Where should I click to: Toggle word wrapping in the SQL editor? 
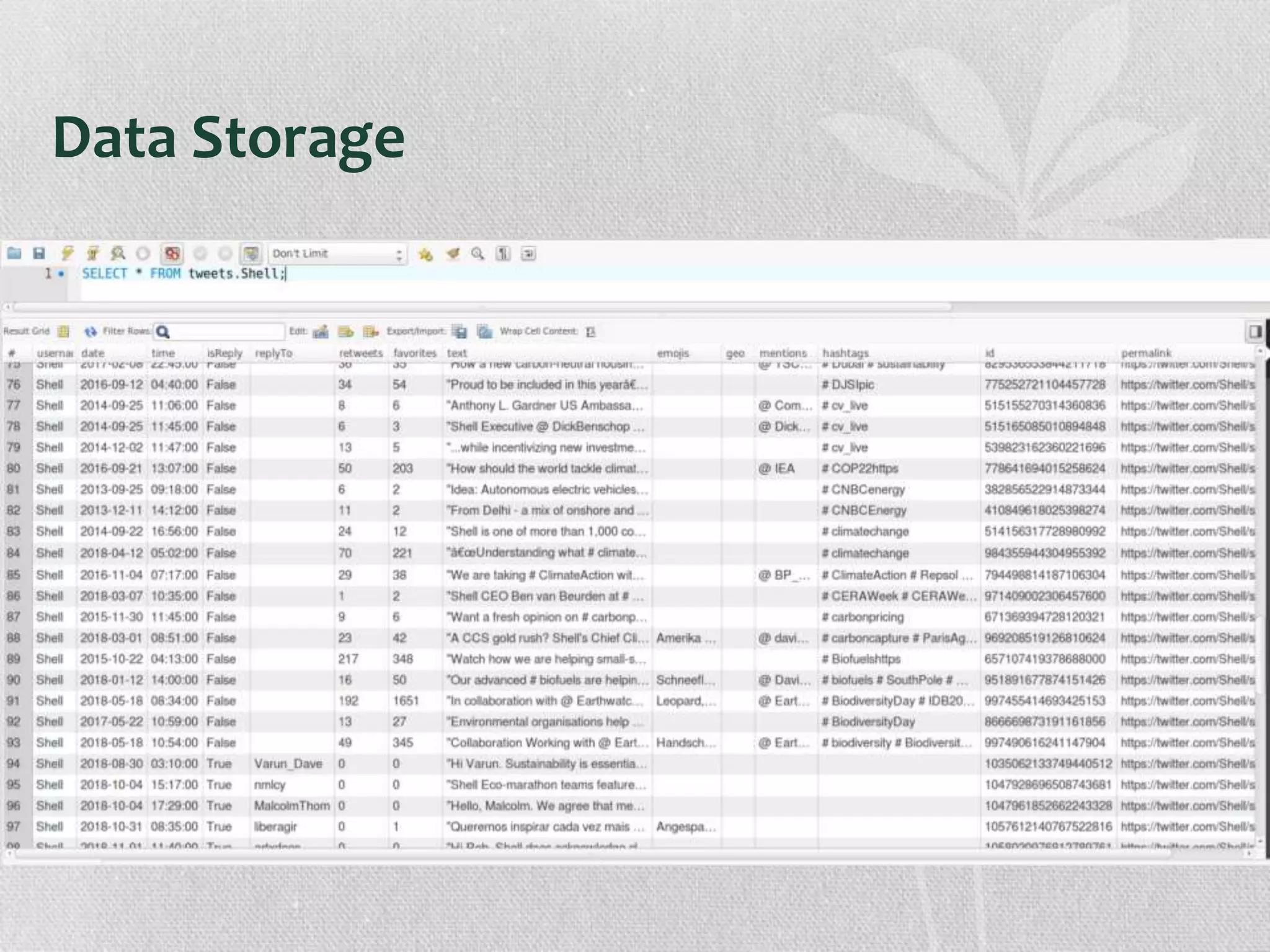coord(528,253)
